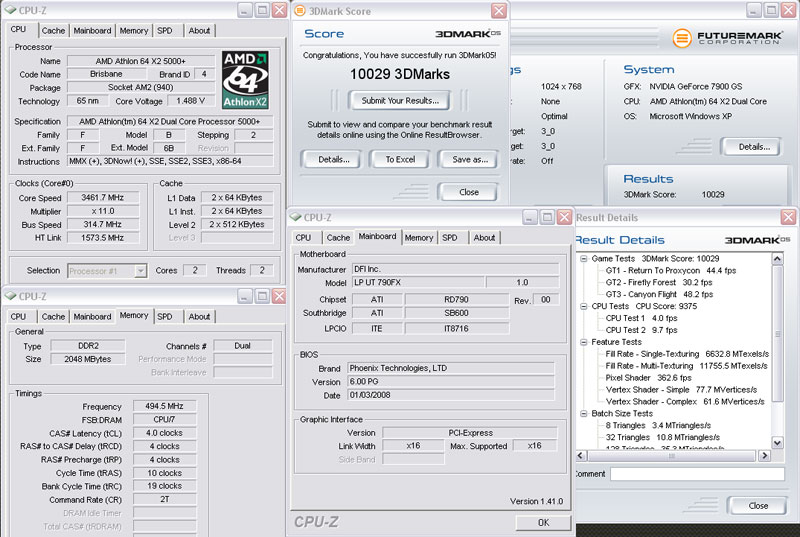Click Details button in 3DMark Score dialog
The width and height of the screenshot is (800, 537).
point(333,160)
